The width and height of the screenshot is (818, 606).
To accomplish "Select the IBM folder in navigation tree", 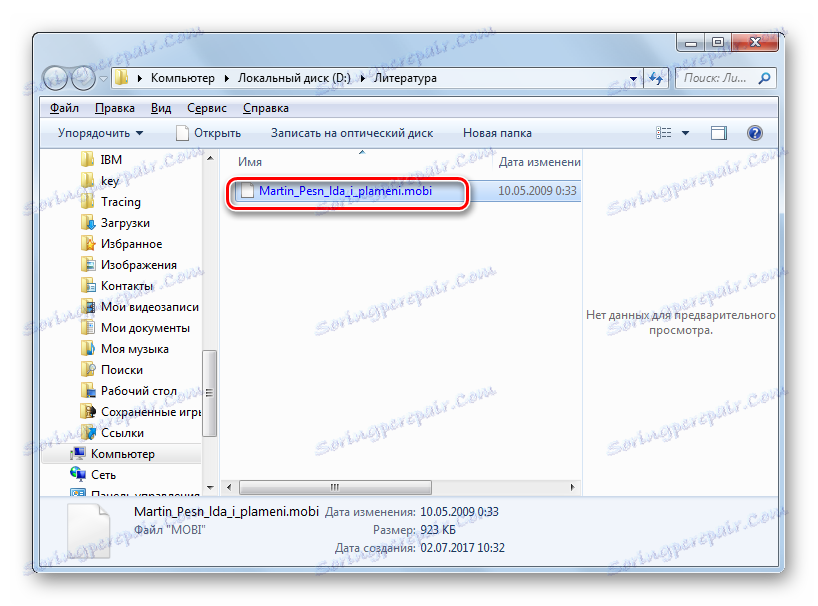I will click(x=111, y=160).
